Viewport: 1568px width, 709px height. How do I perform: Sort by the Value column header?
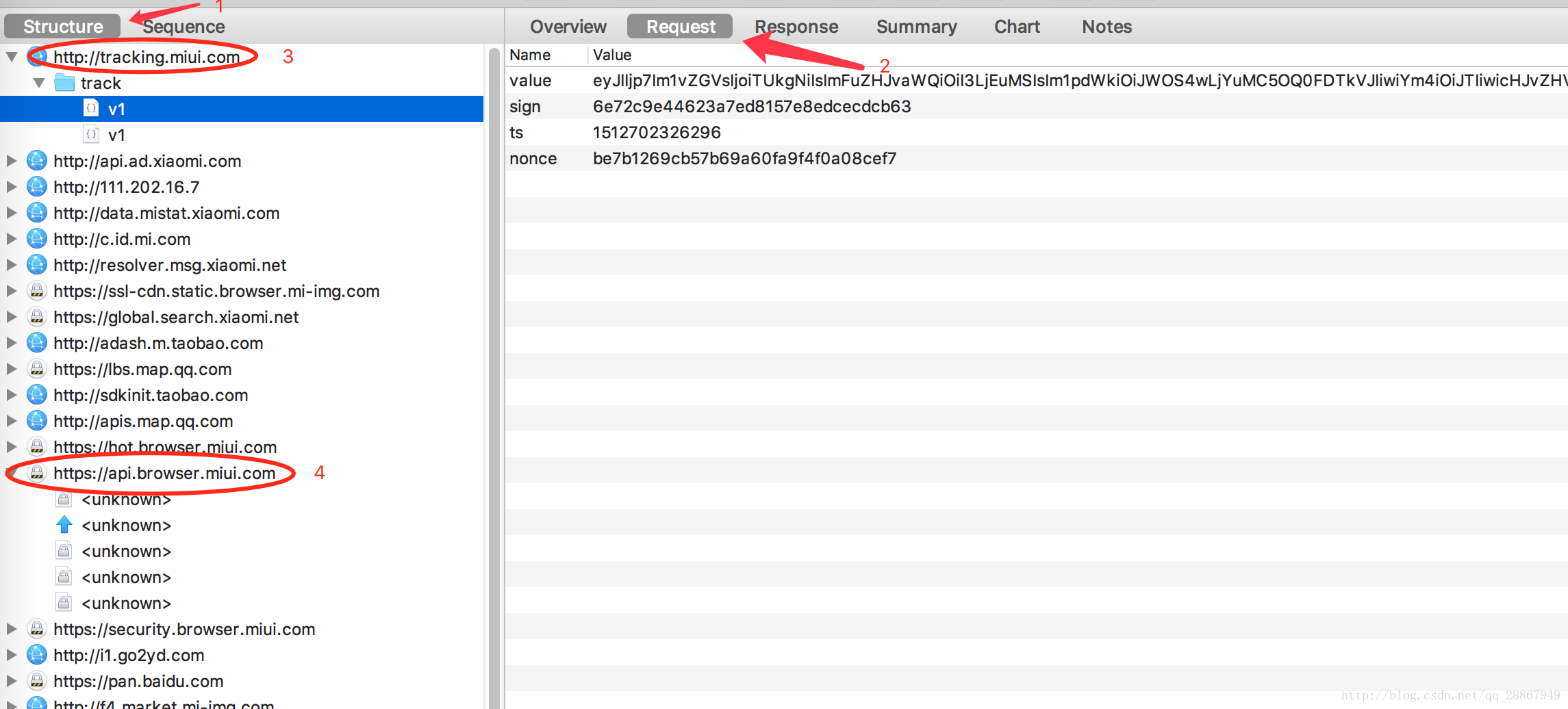point(1078,55)
